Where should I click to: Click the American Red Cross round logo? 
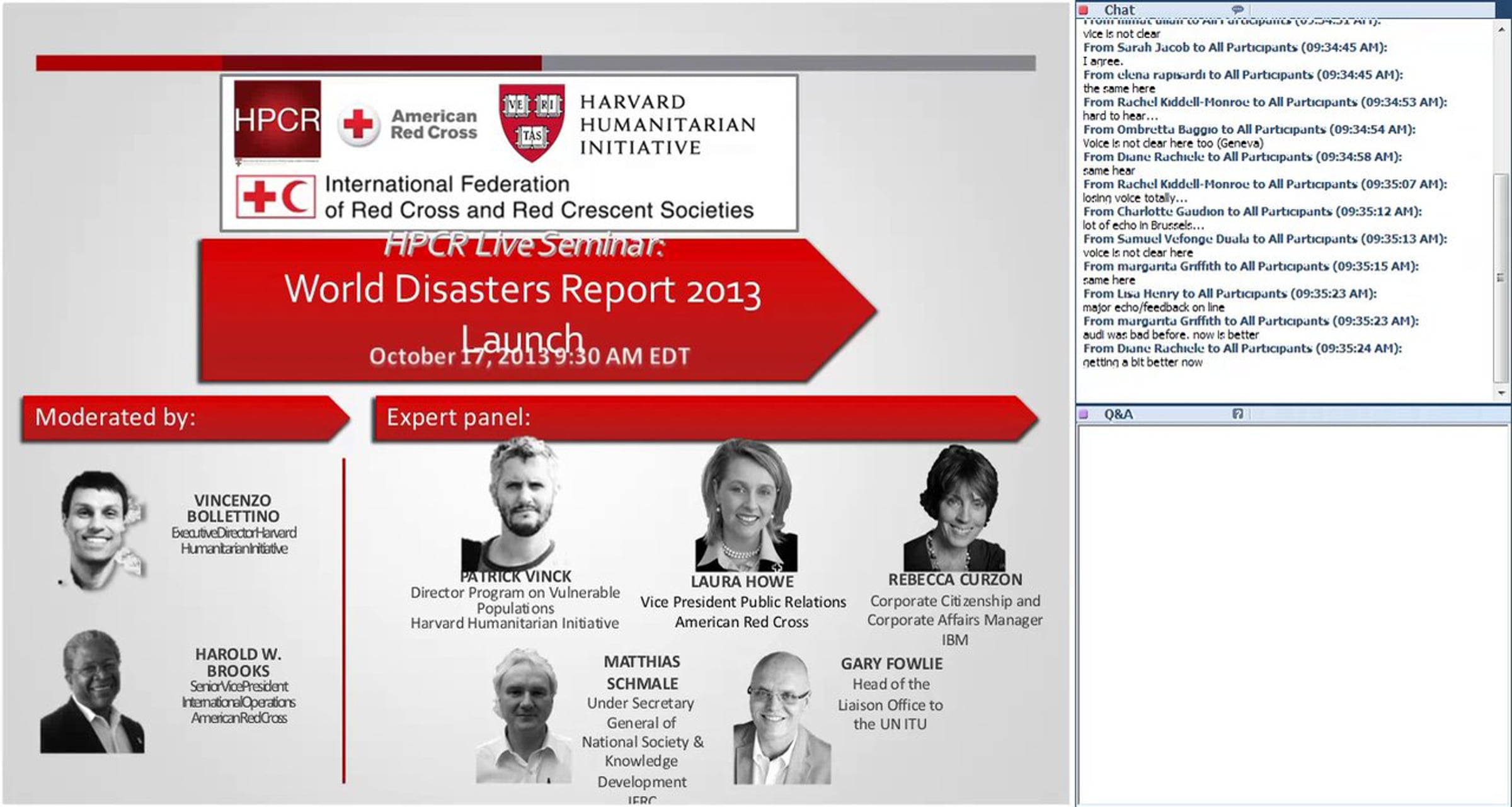[x=358, y=124]
